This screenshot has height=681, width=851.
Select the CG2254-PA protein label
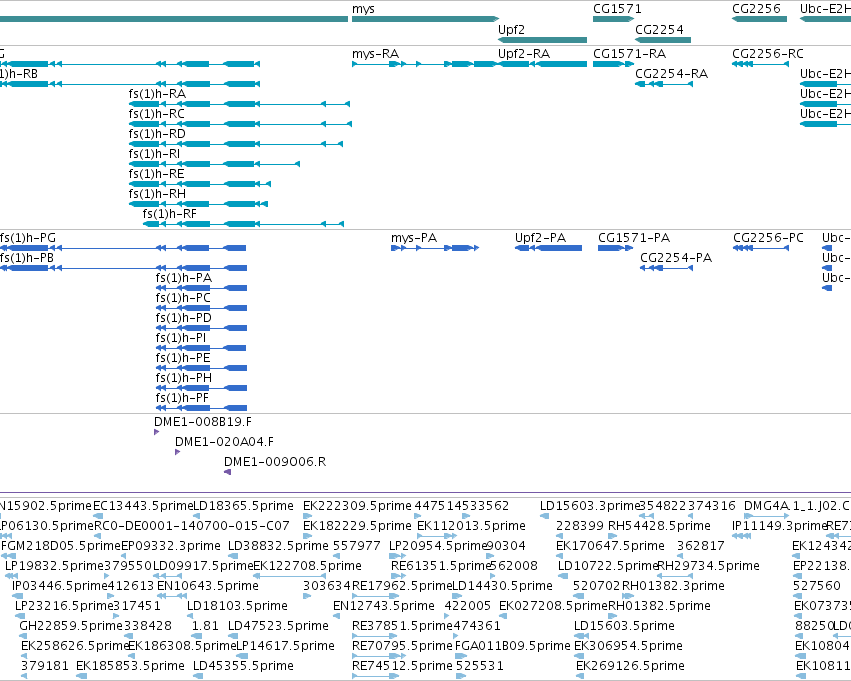676,258
